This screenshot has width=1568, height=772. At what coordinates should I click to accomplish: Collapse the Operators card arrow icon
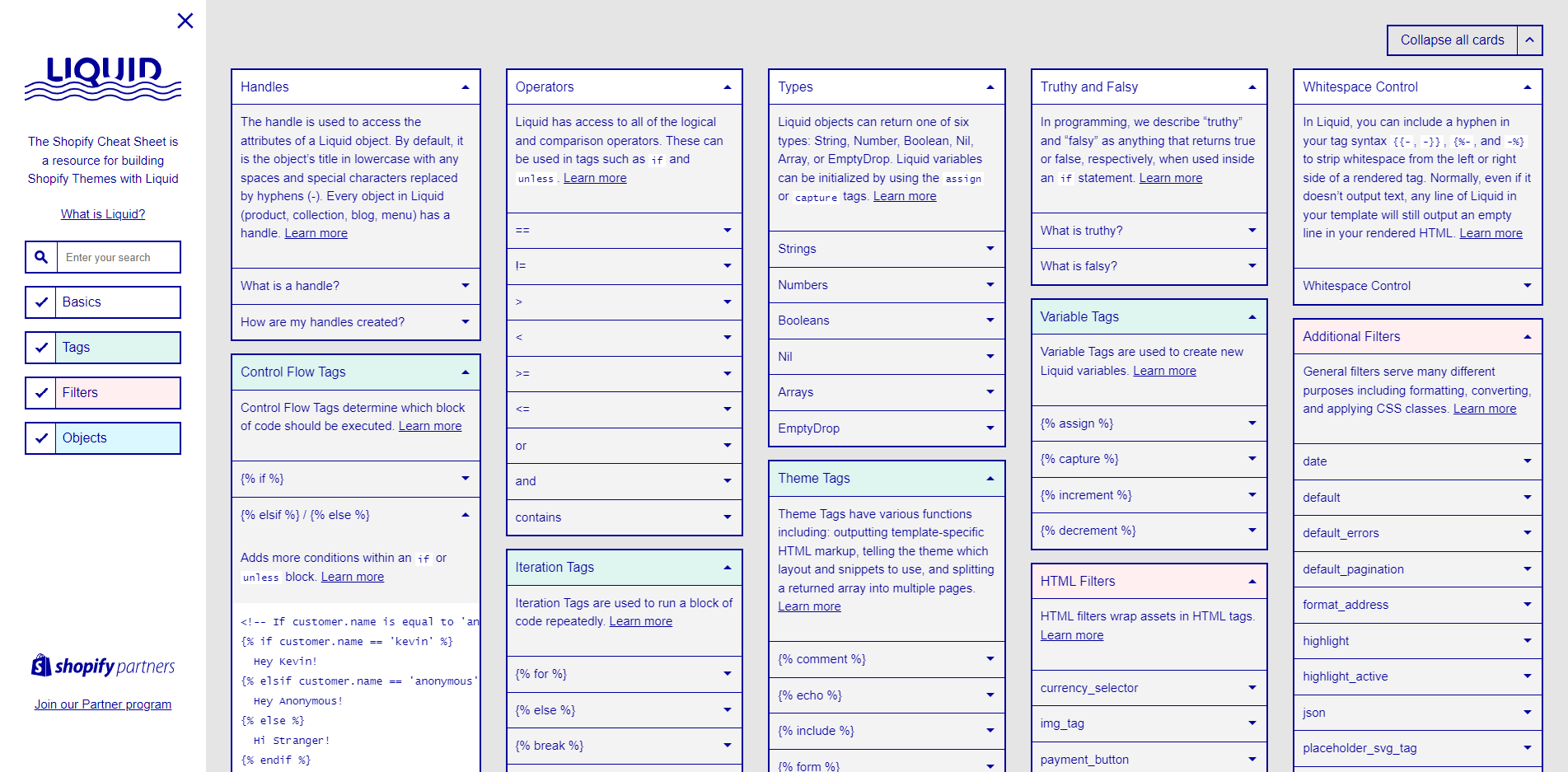coord(728,87)
